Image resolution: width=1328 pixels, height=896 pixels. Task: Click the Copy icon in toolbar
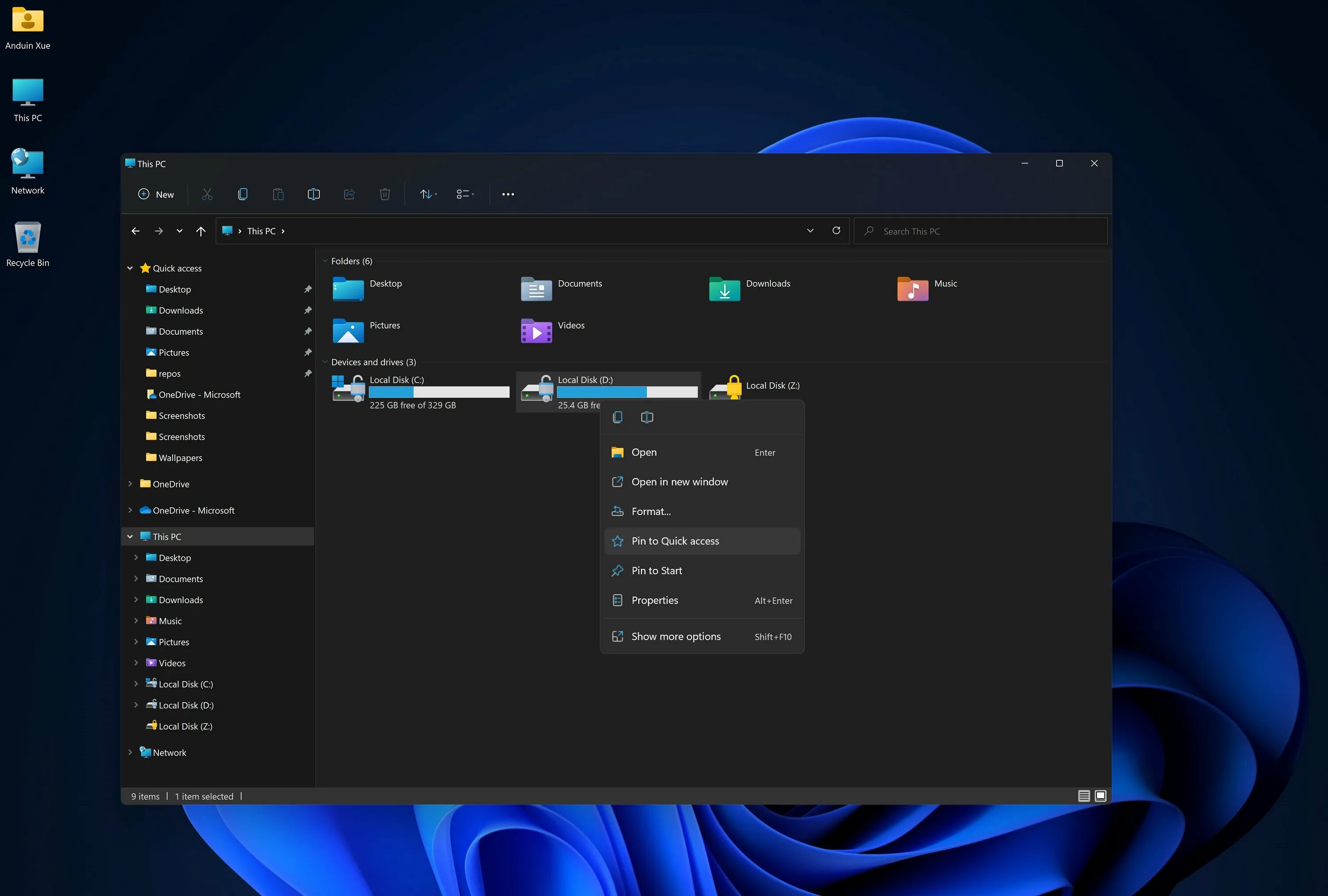[x=242, y=194]
